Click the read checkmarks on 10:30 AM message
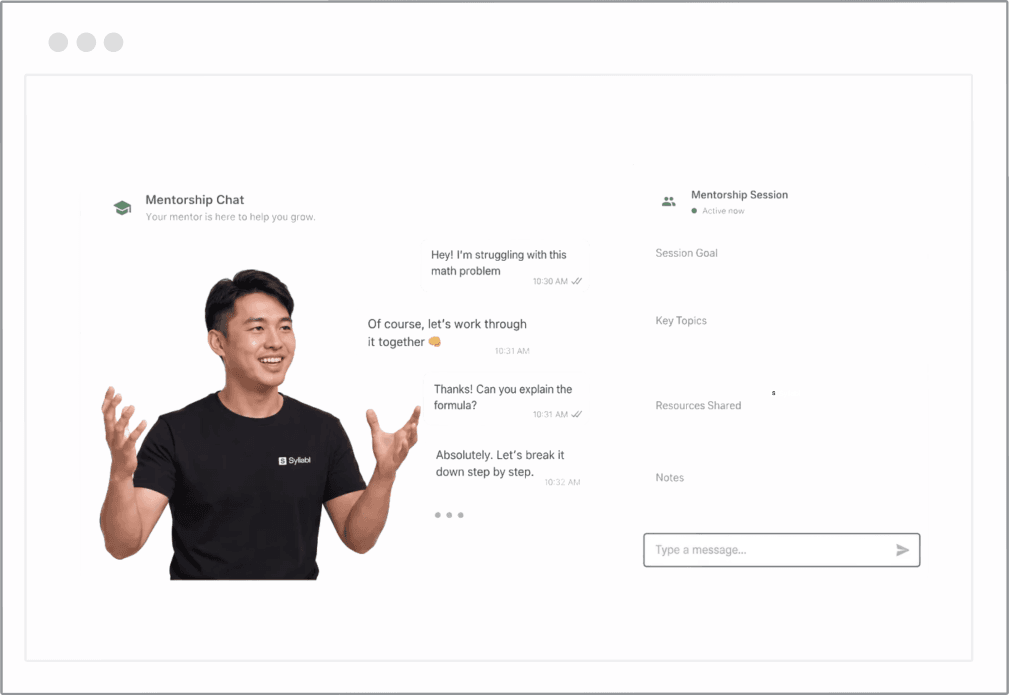Viewport: 1009px width, 695px height. point(577,281)
